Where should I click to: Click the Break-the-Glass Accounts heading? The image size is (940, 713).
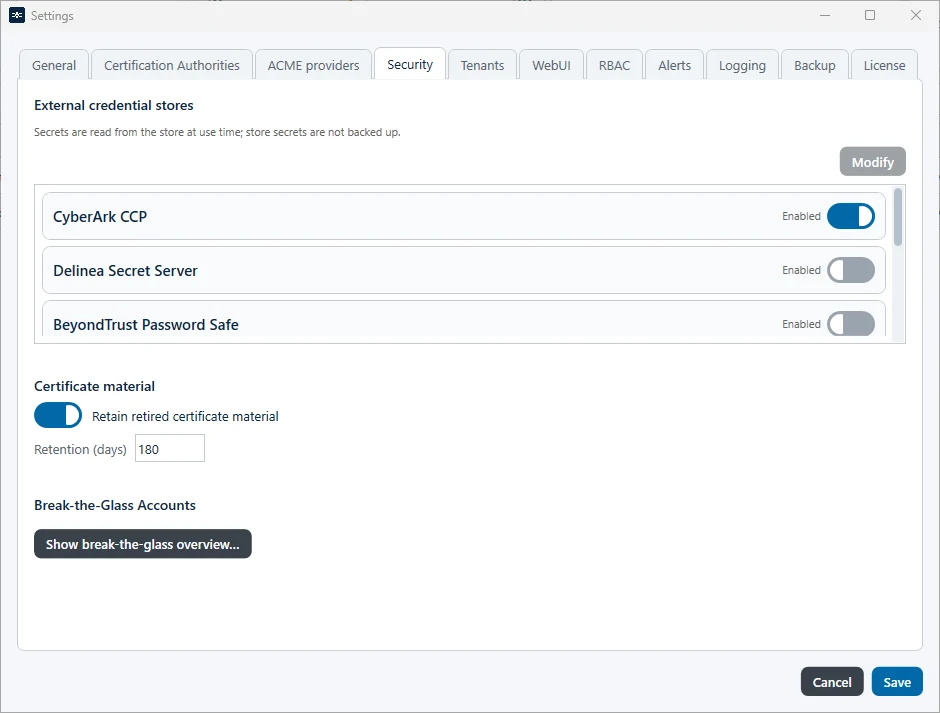(x=115, y=505)
